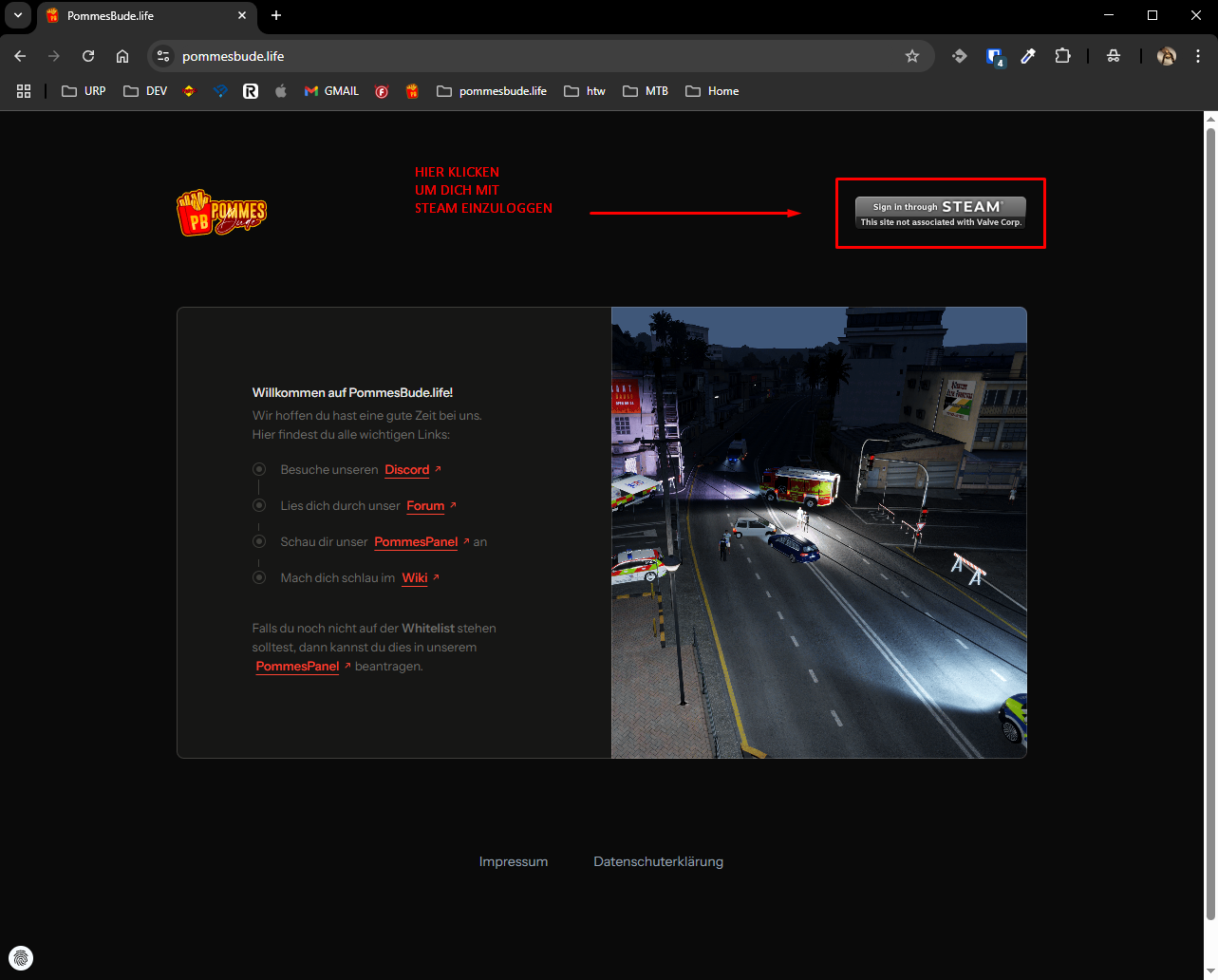This screenshot has height=980, width=1218.
Task: Click the Apple logo bookmark
Action: pos(281,91)
